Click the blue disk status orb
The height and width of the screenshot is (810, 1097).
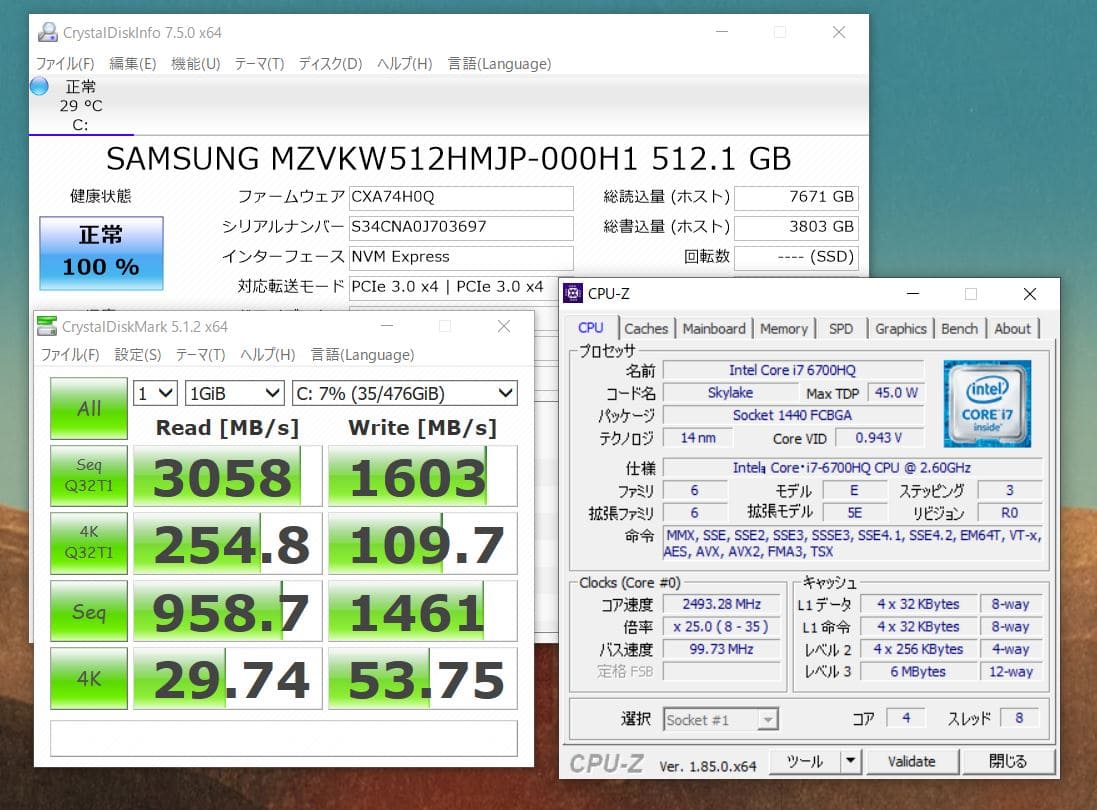pyautogui.click(x=39, y=87)
